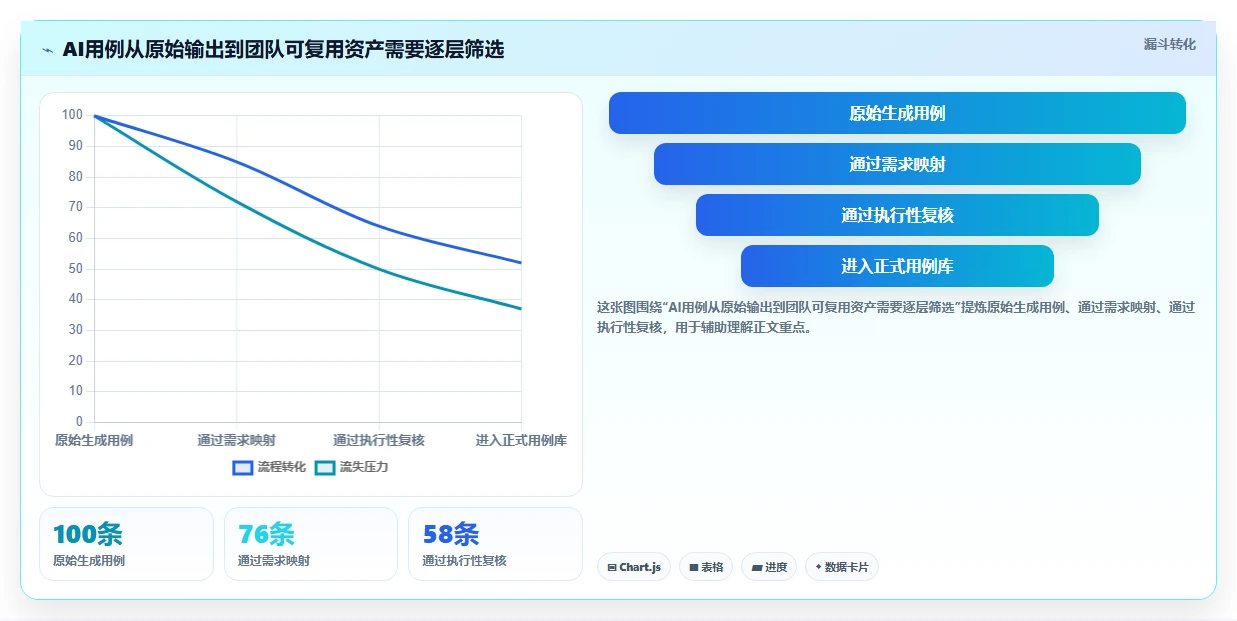
Task: Select the 原始生成用例 funnel stage
Action: pyautogui.click(x=897, y=113)
